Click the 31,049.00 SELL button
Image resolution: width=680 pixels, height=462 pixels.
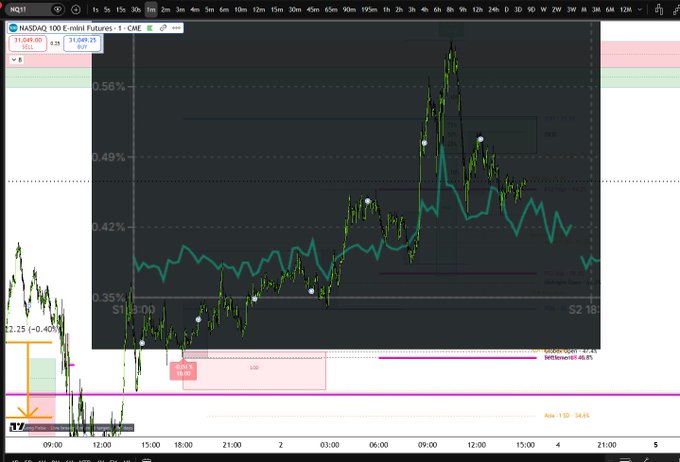[x=28, y=43]
